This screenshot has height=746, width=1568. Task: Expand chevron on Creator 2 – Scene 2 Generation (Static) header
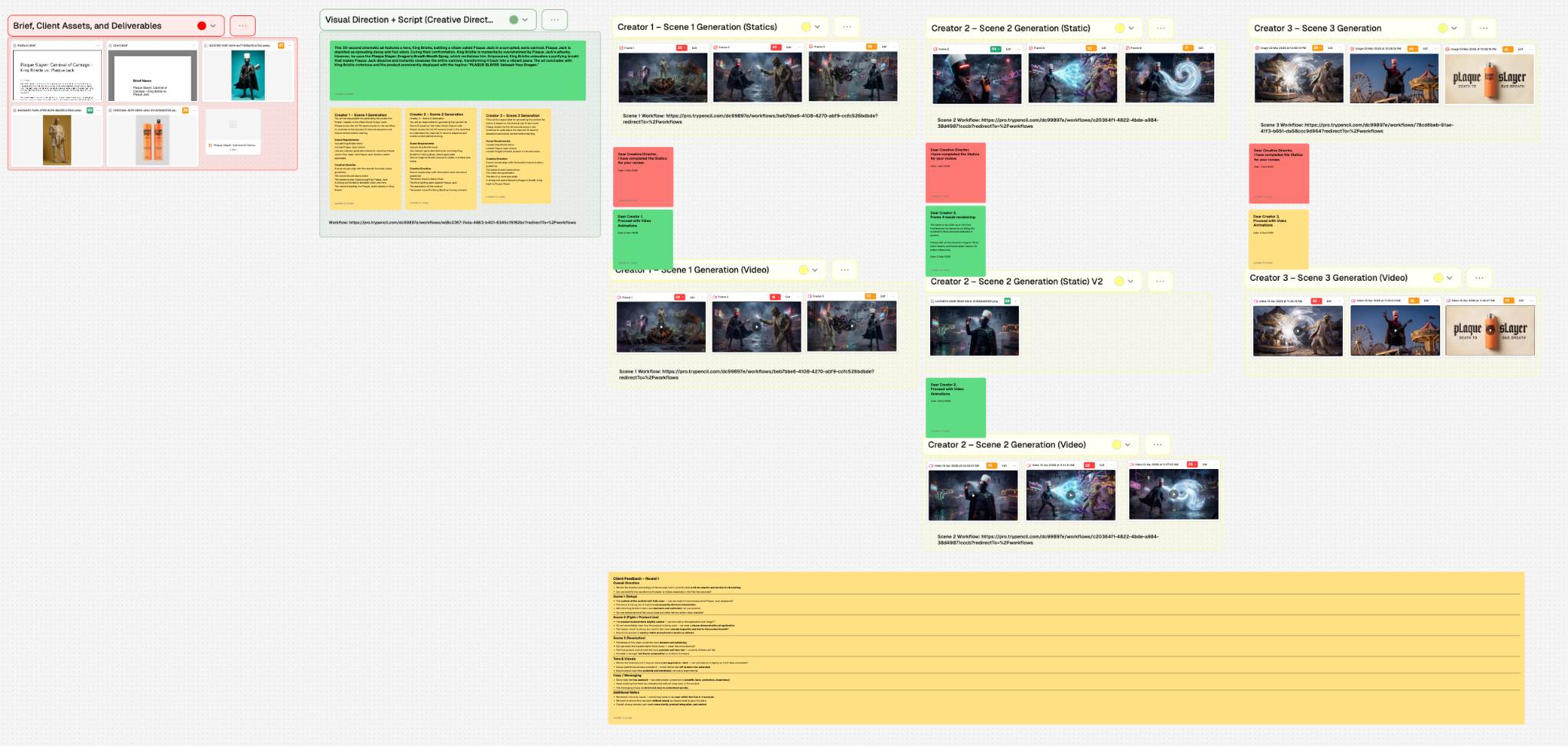pyautogui.click(x=1131, y=28)
